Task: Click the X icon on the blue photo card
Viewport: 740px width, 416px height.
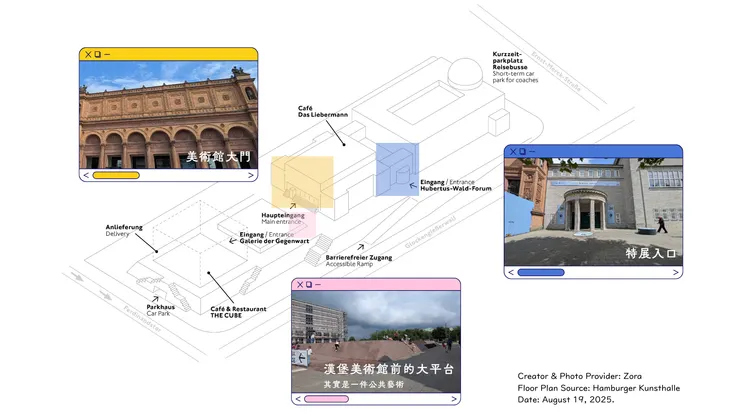Action: (513, 152)
